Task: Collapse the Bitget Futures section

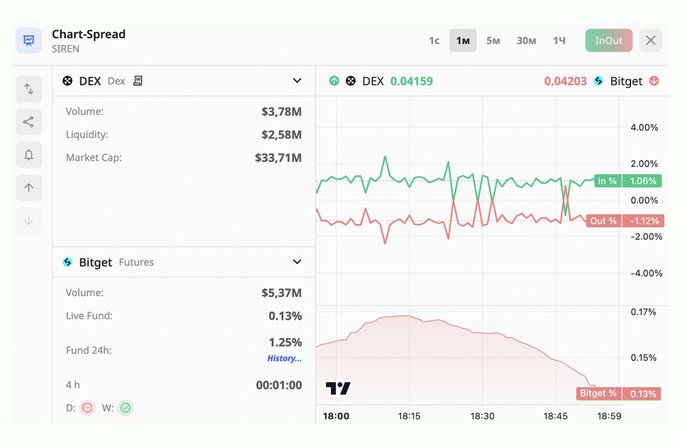Action: coord(297,262)
